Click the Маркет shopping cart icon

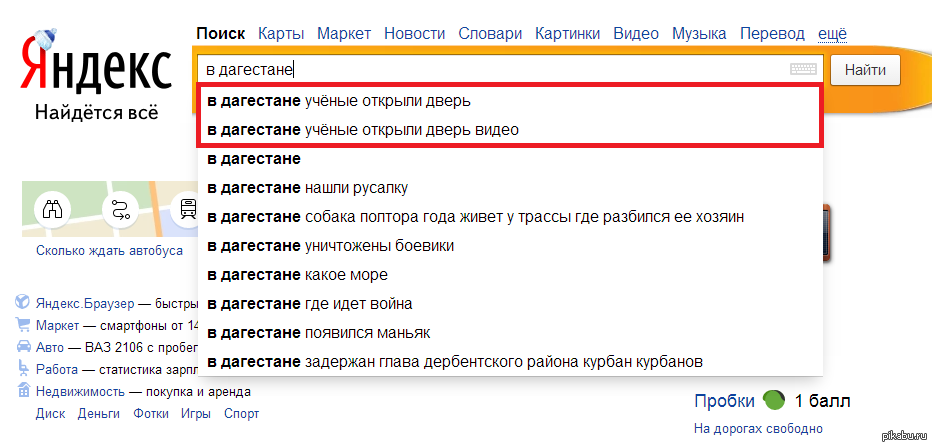(x=23, y=325)
